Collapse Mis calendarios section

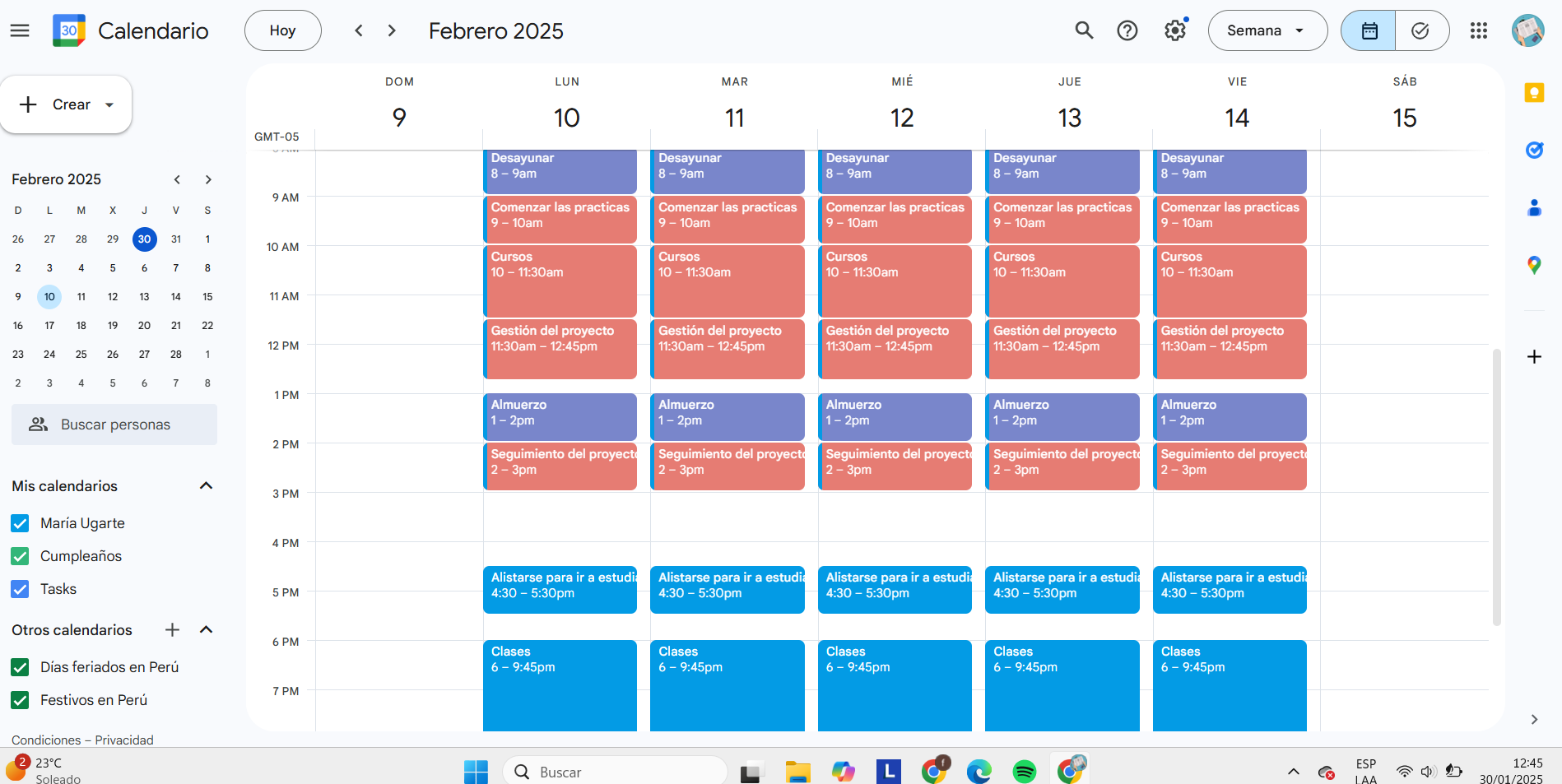(207, 485)
